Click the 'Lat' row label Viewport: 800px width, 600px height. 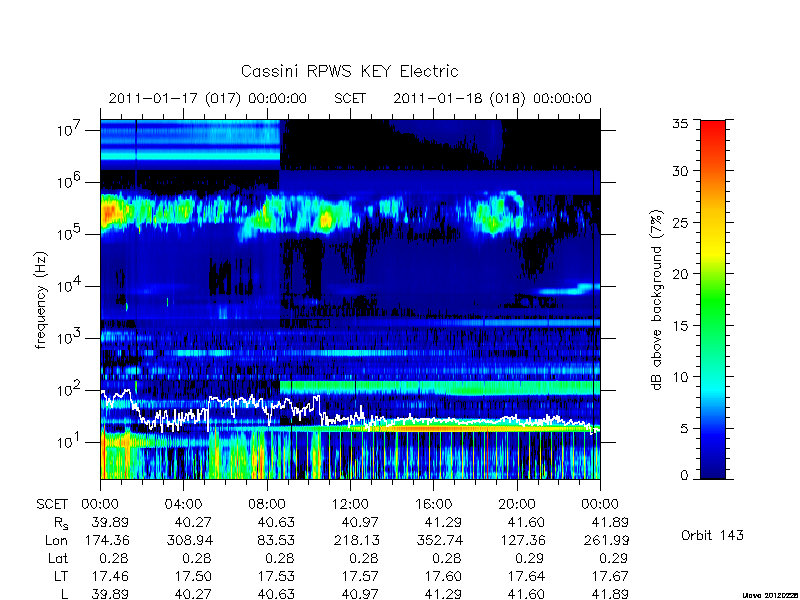coord(58,558)
